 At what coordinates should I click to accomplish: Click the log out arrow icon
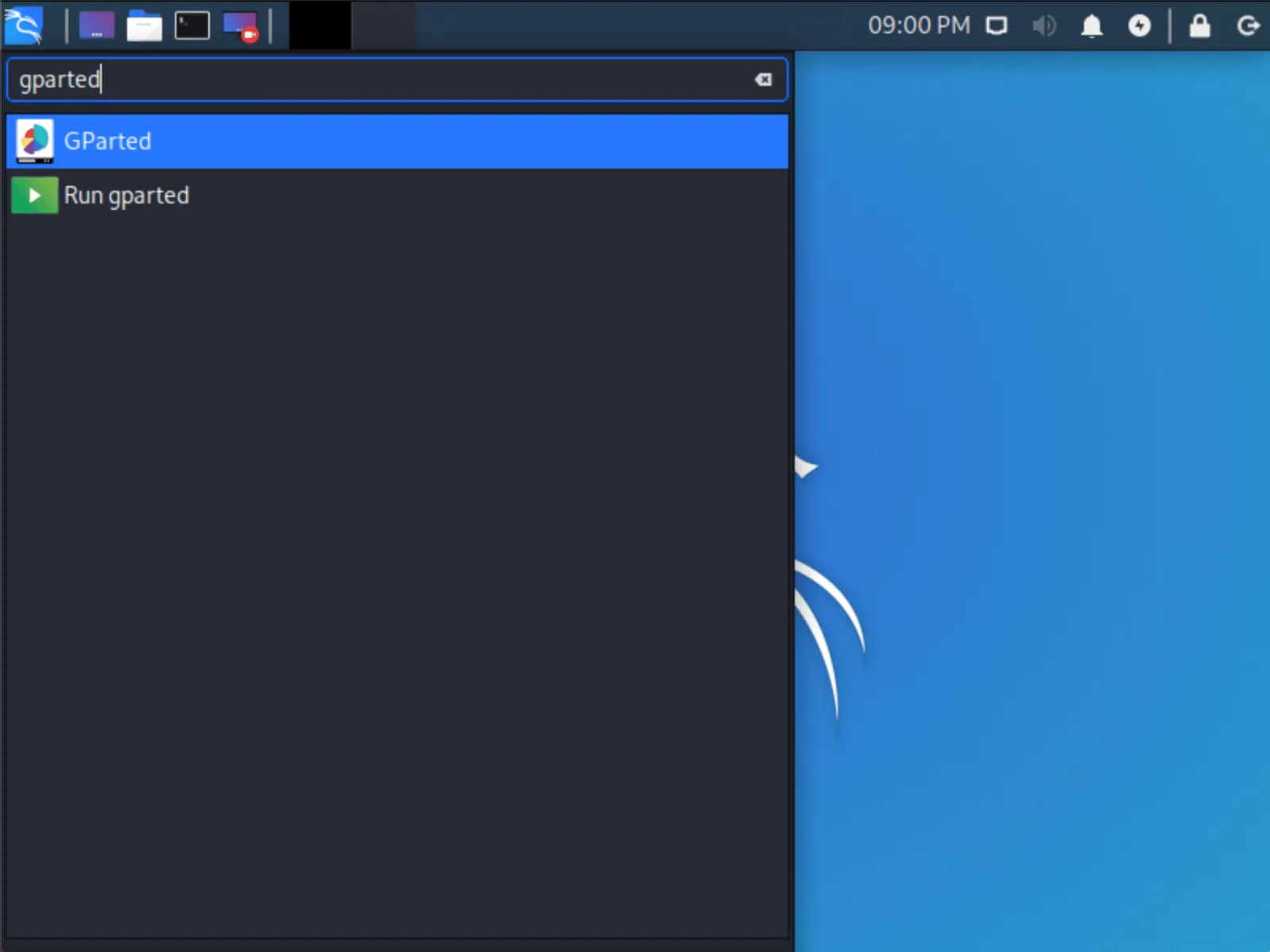pos(1247,25)
